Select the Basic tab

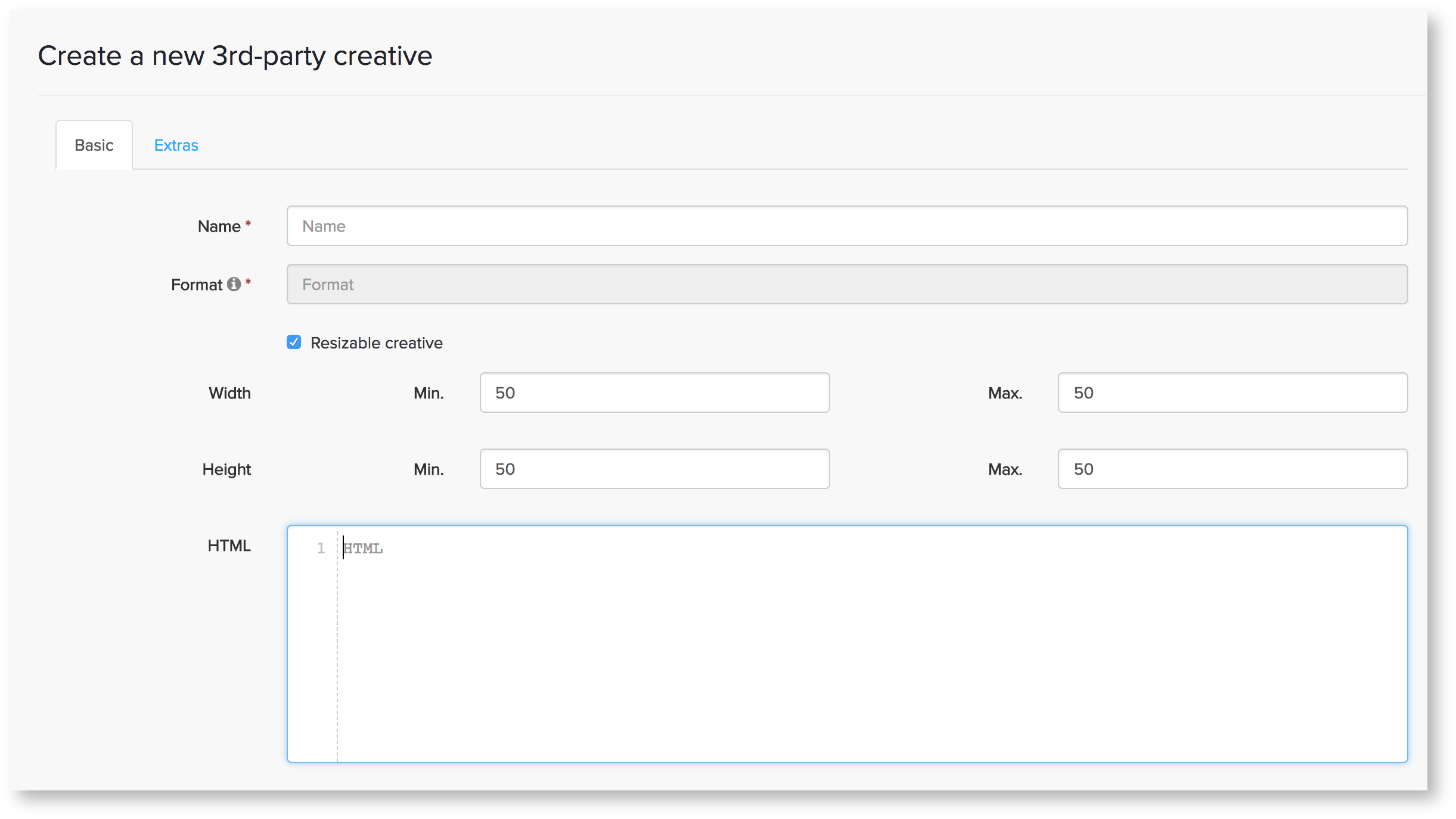pos(94,145)
